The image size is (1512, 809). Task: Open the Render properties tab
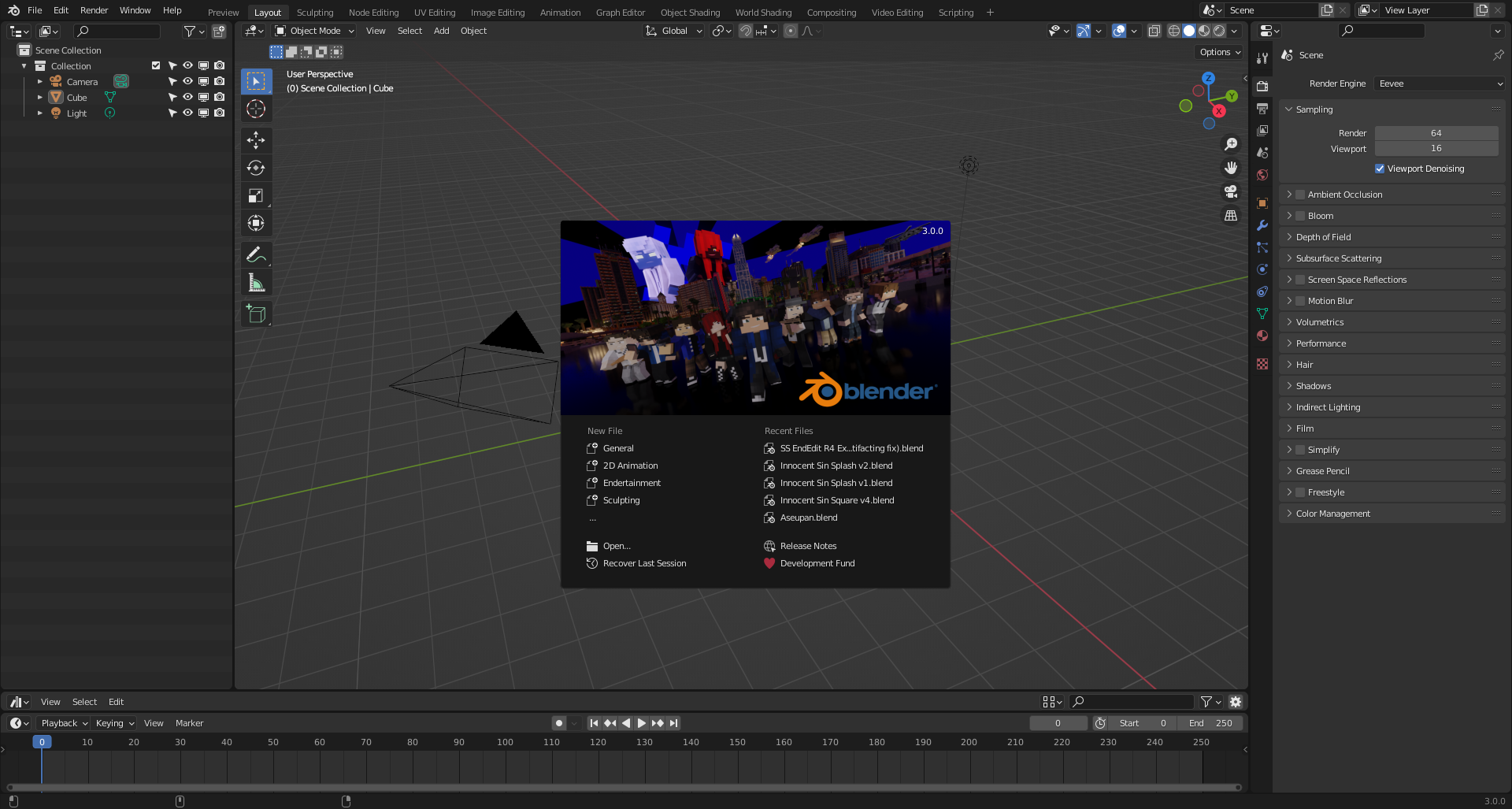pos(1262,87)
